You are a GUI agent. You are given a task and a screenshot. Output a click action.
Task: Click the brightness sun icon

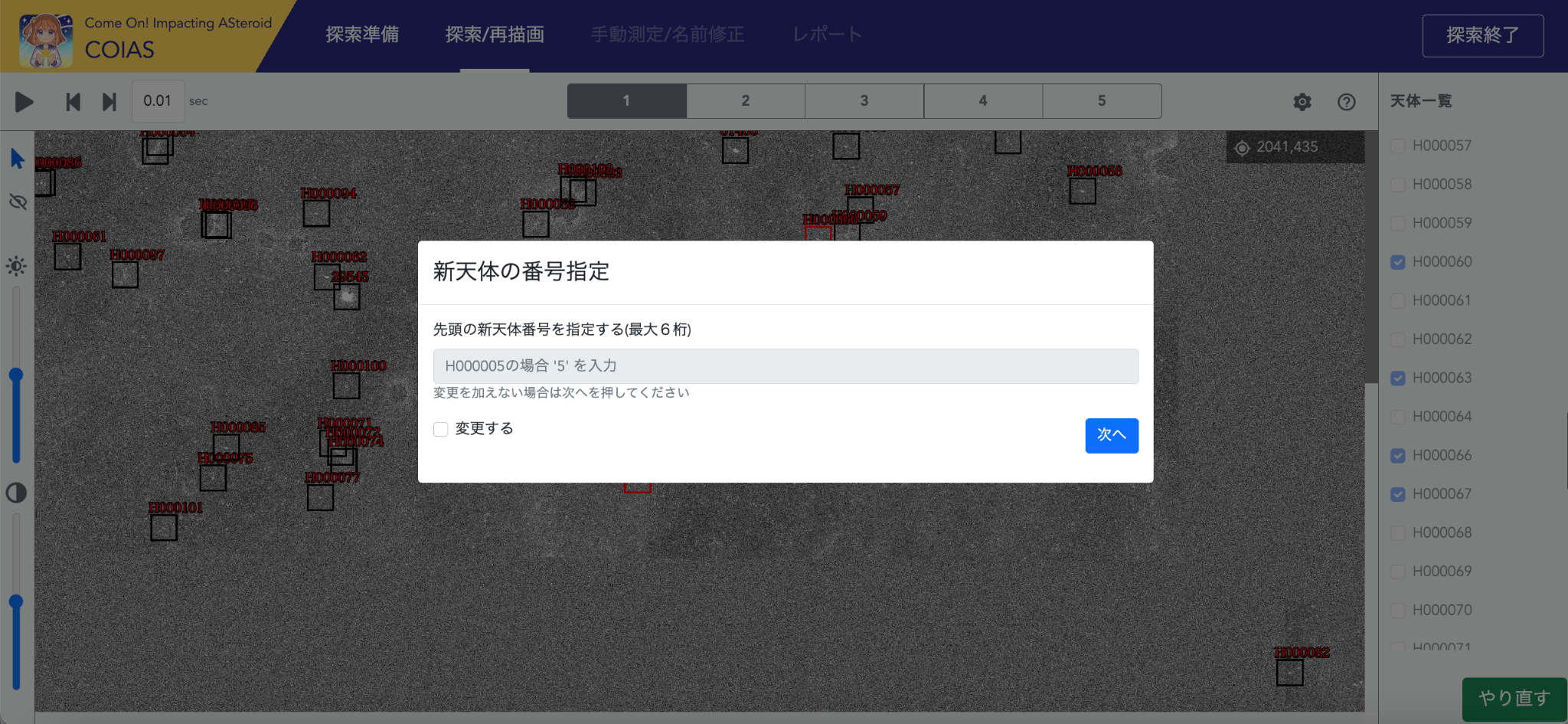pyautogui.click(x=16, y=266)
